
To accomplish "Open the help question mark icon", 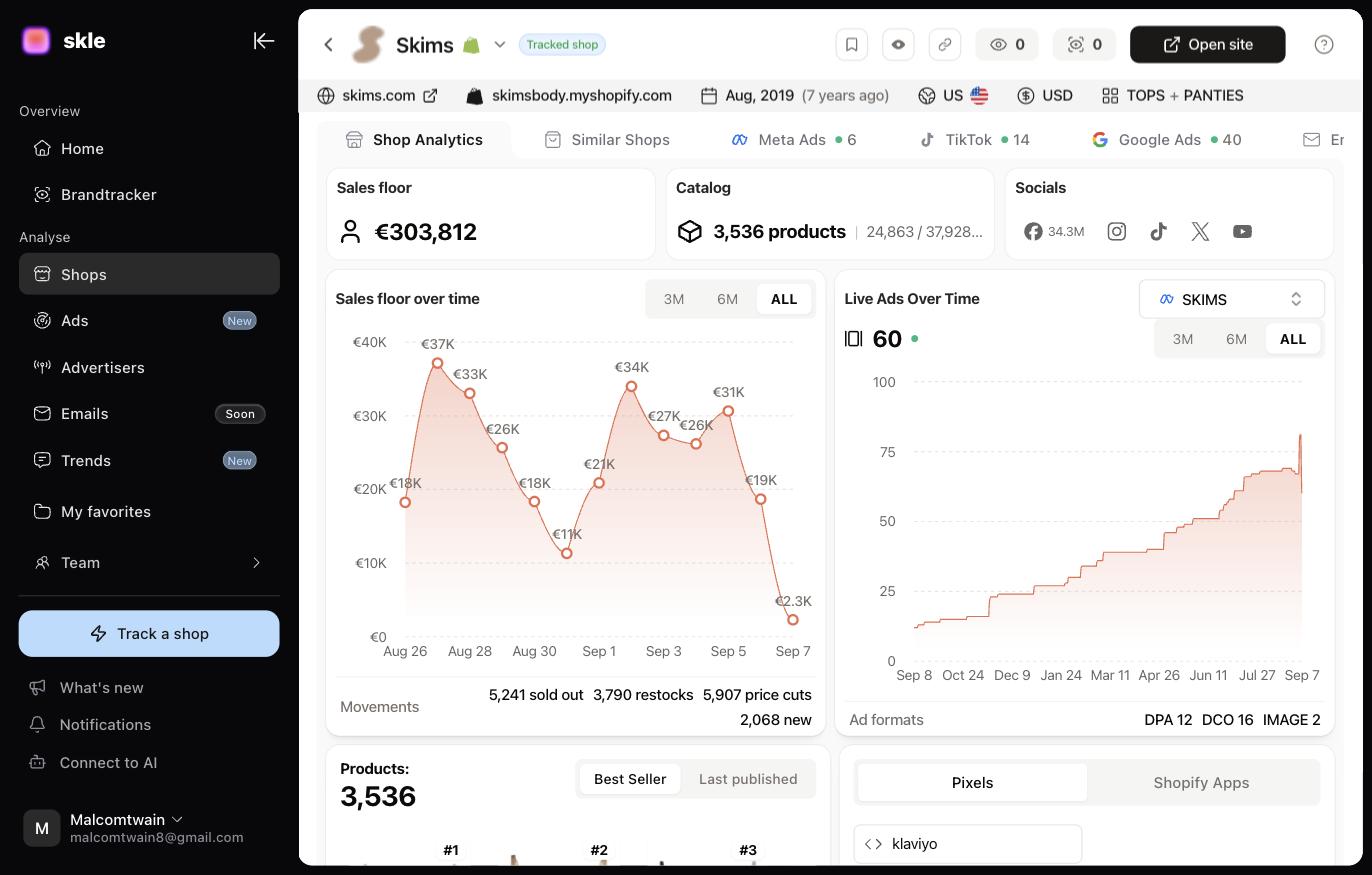I will (1324, 44).
